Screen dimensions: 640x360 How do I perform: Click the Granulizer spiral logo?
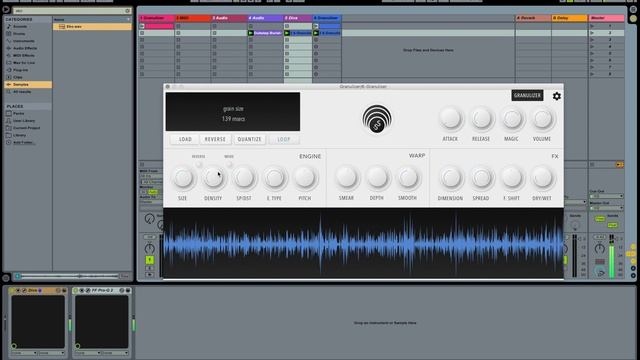click(x=377, y=119)
